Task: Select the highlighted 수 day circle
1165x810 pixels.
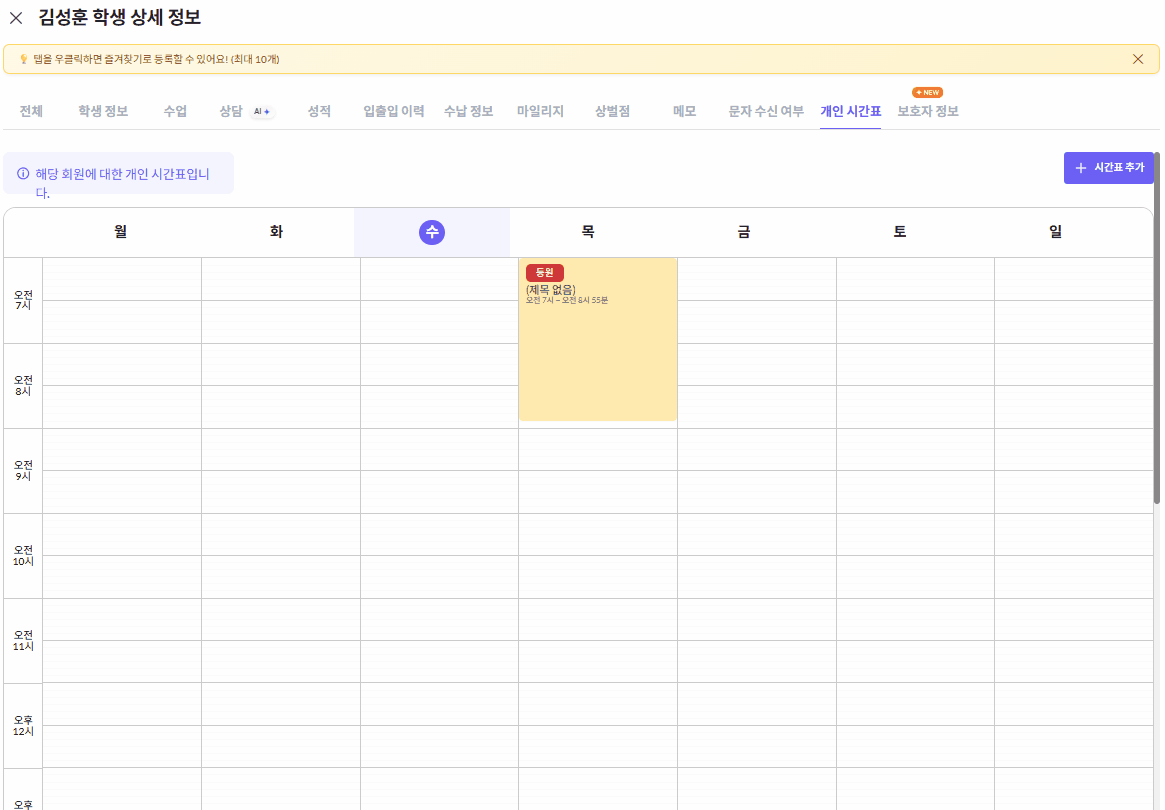Action: click(432, 232)
